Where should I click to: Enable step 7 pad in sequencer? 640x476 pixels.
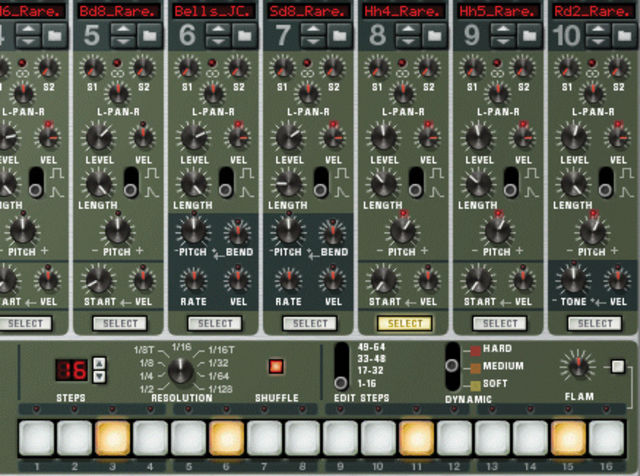click(x=264, y=438)
